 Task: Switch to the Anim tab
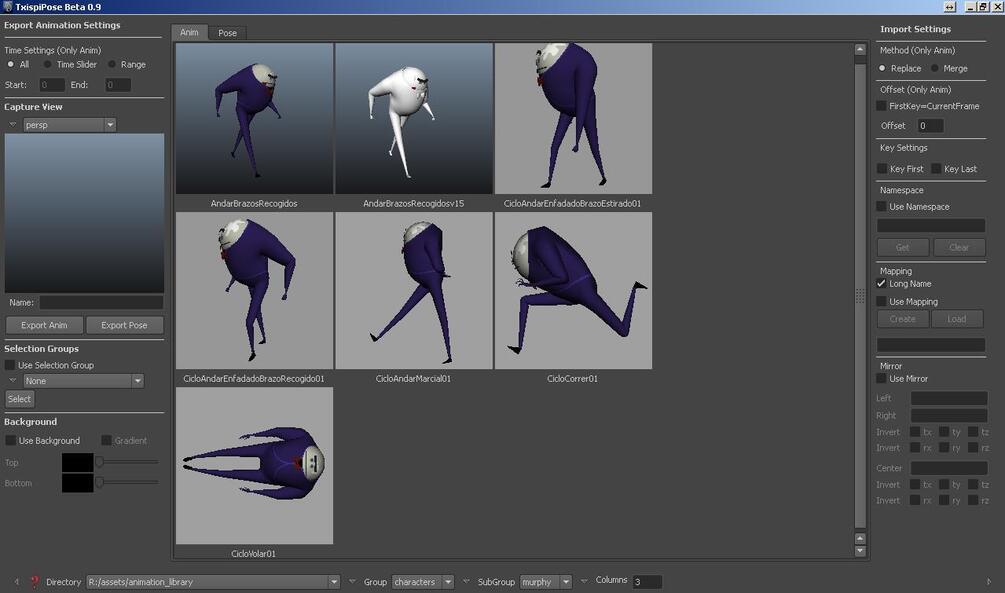click(x=189, y=32)
